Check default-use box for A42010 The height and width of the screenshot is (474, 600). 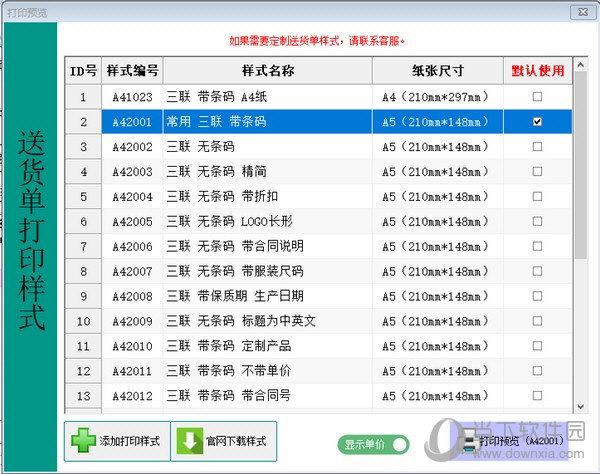[x=537, y=346]
